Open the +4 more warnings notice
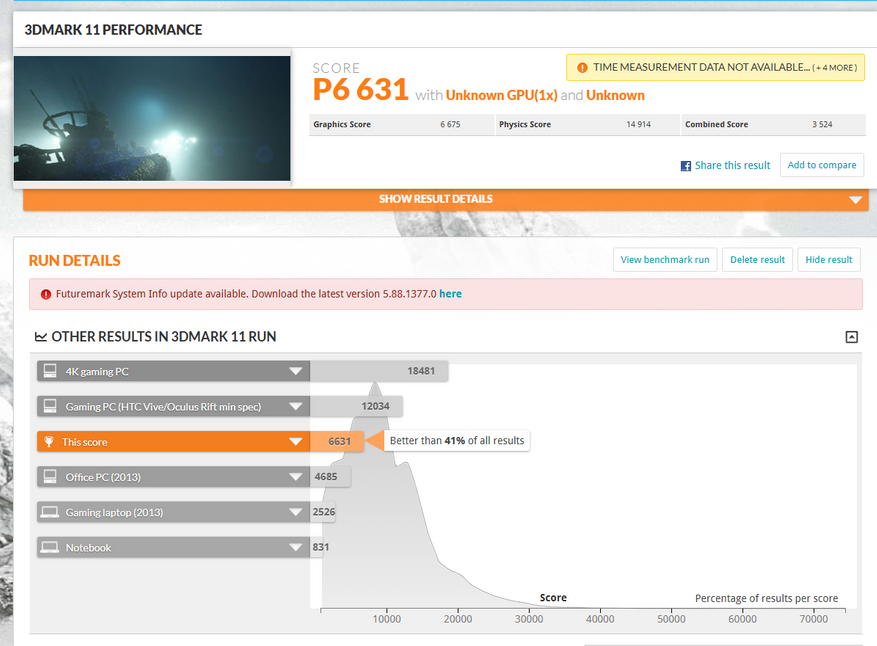Image resolution: width=877 pixels, height=646 pixels. tap(836, 68)
